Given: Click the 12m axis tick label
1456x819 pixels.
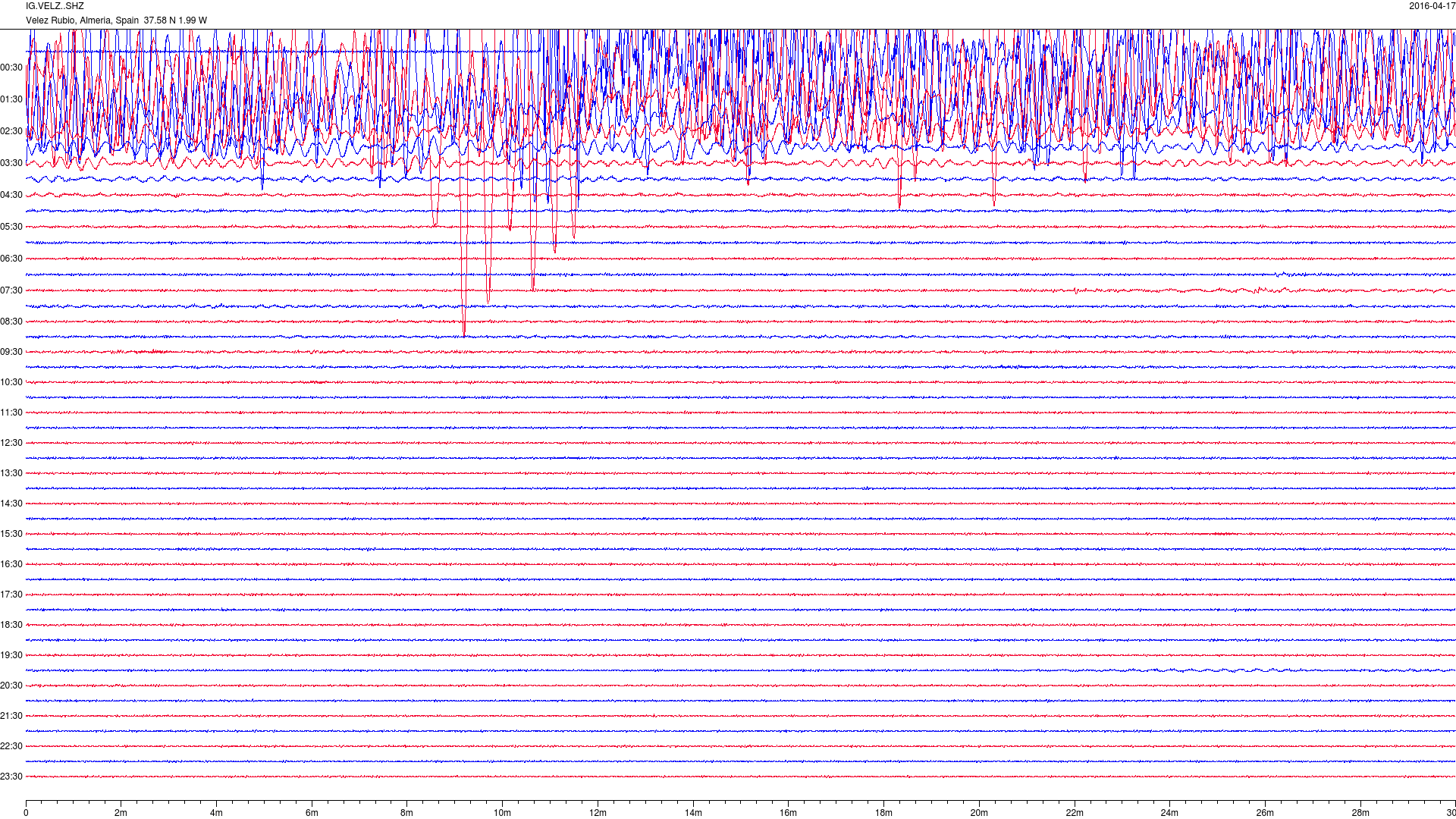Looking at the screenshot, I should [x=598, y=813].
